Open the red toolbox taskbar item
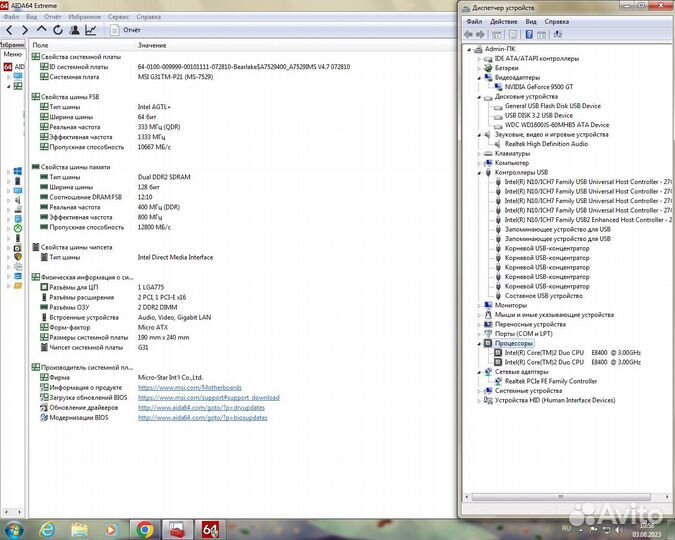The width and height of the screenshot is (675, 540). tap(177, 529)
